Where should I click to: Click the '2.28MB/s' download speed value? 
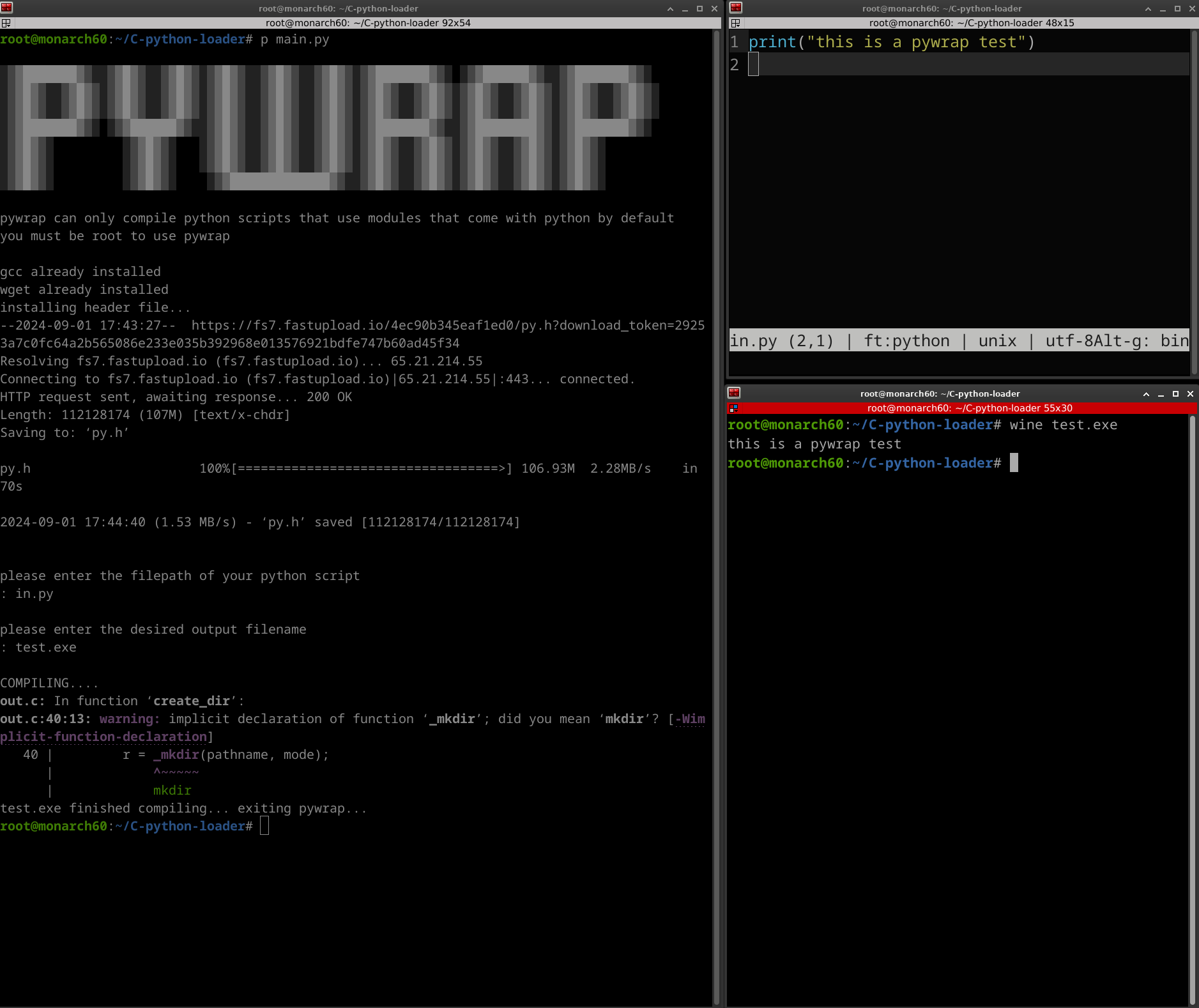pyautogui.click(x=621, y=469)
